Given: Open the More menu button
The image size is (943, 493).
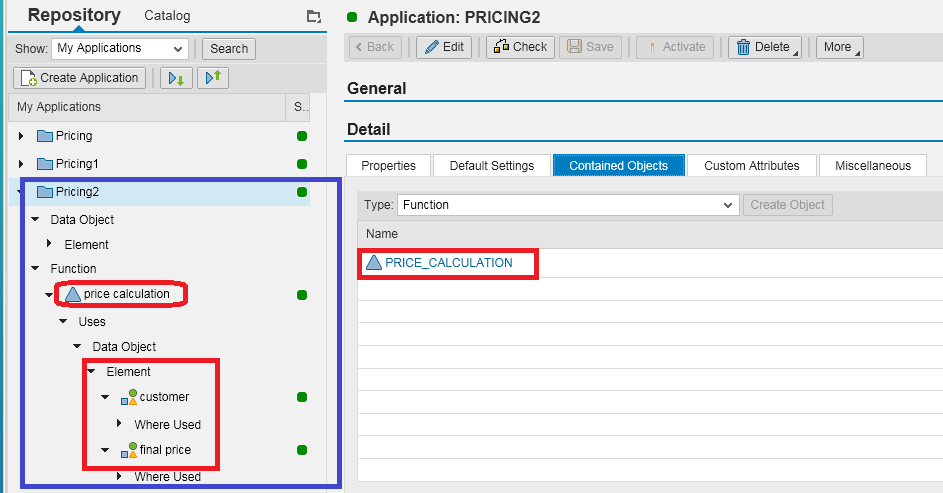Looking at the screenshot, I should [840, 47].
